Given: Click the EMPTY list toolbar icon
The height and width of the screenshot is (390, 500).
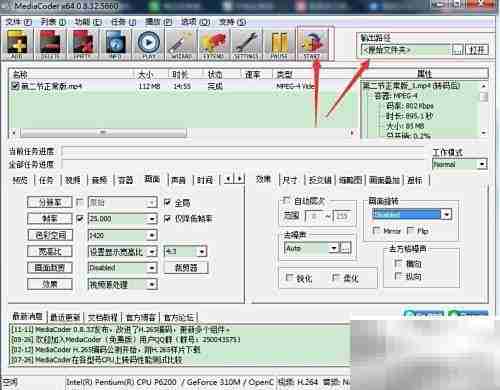Looking at the screenshot, I should [x=83, y=44].
